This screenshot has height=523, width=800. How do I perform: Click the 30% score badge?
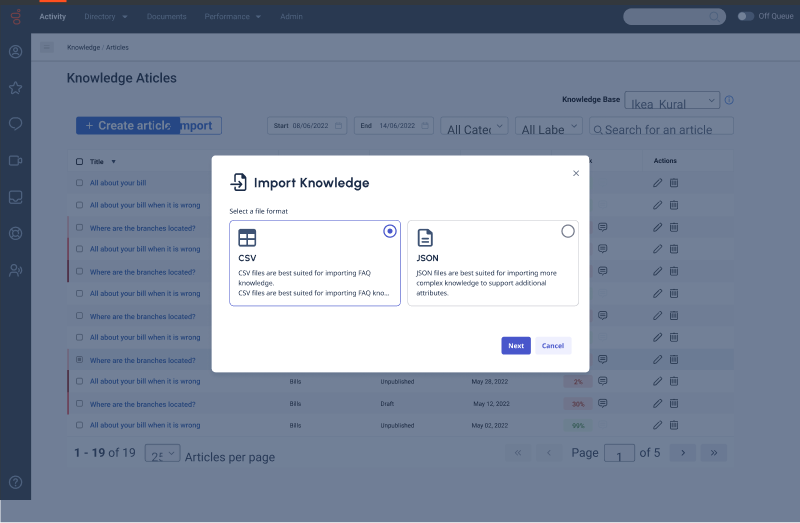point(578,404)
